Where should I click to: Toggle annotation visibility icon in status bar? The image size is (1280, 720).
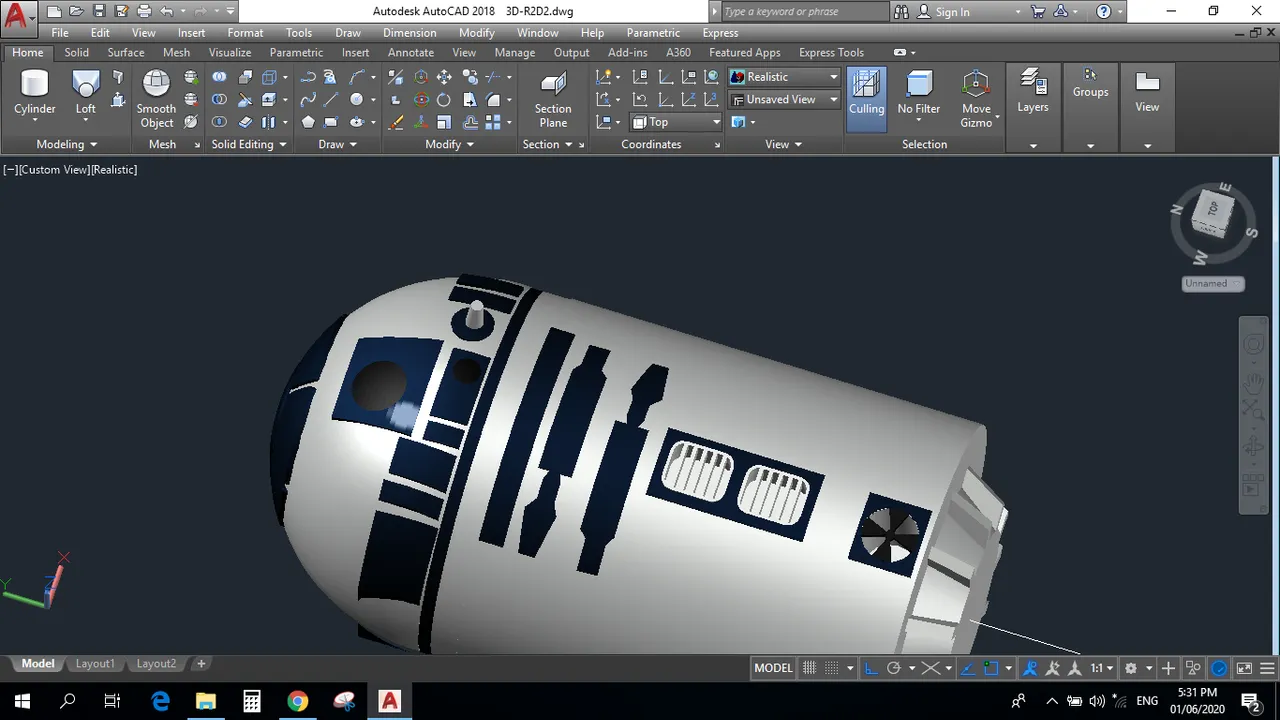point(1030,668)
